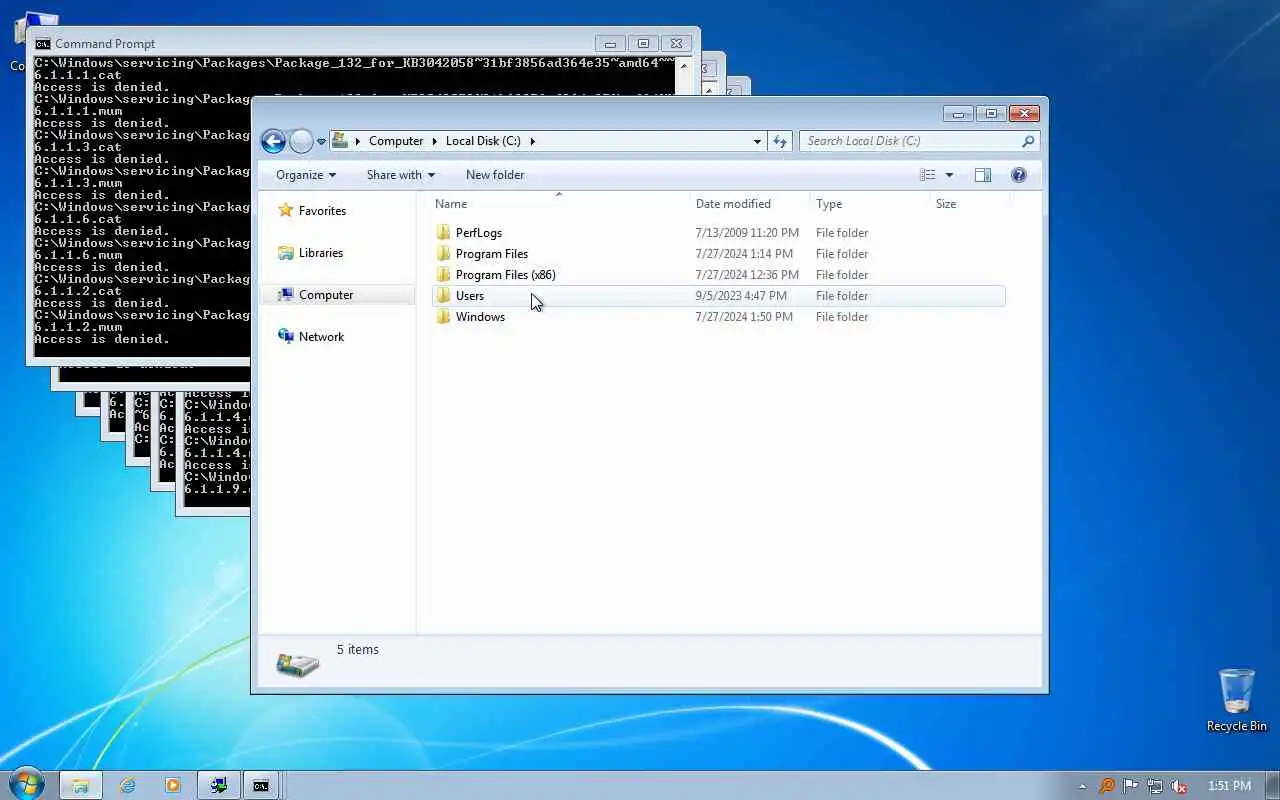Select the Program Files (x86) folder
Screen dimensions: 1280x800
[x=505, y=275]
